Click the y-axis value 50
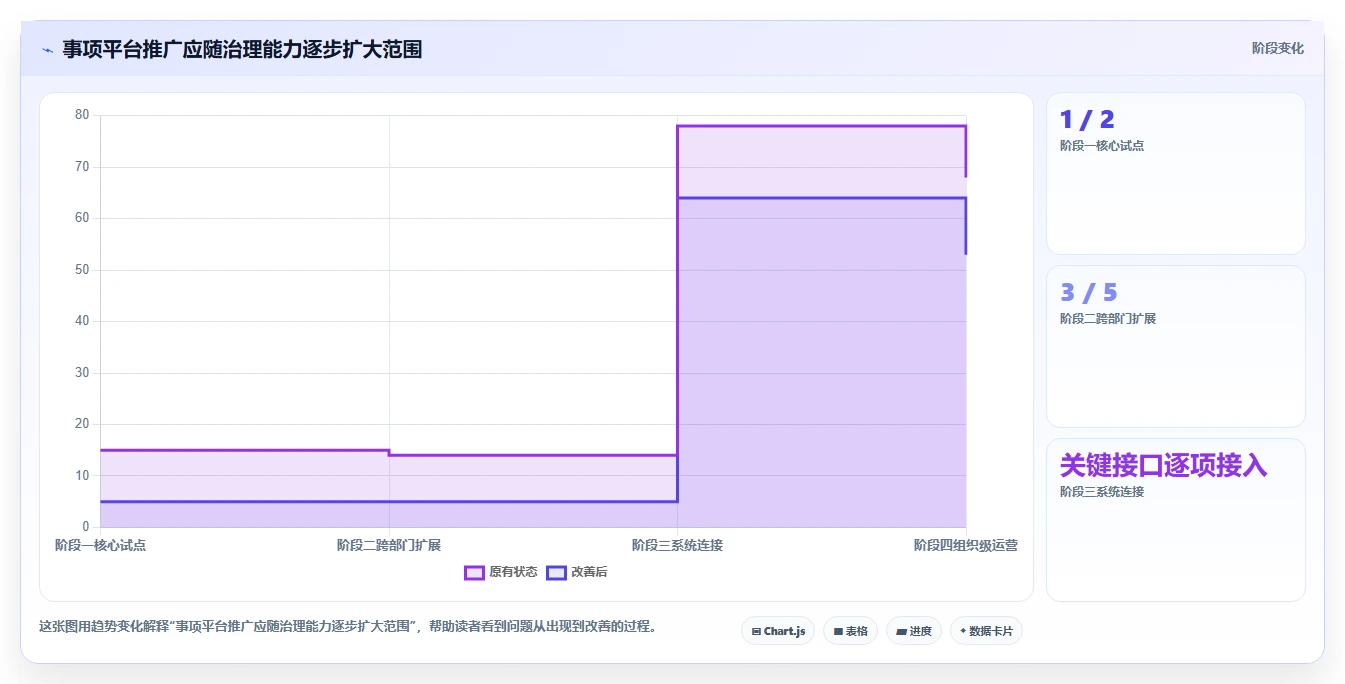 (82, 270)
